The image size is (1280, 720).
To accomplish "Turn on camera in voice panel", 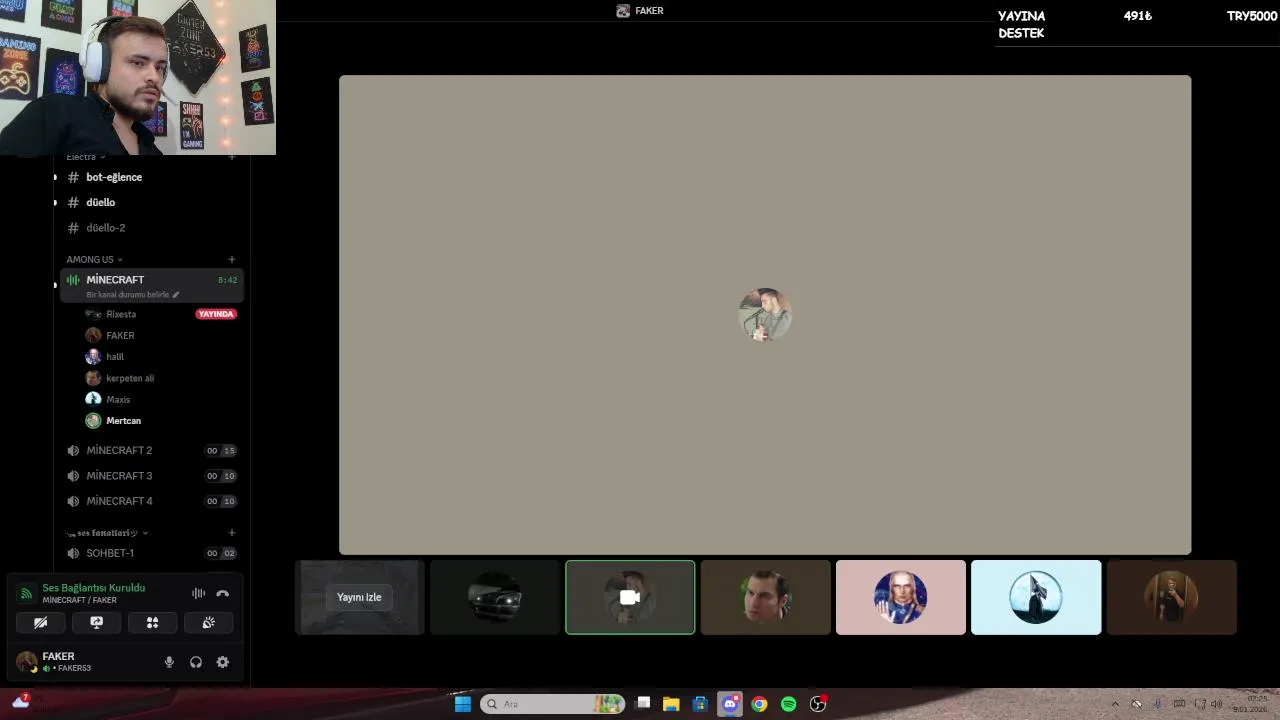I will coord(40,622).
